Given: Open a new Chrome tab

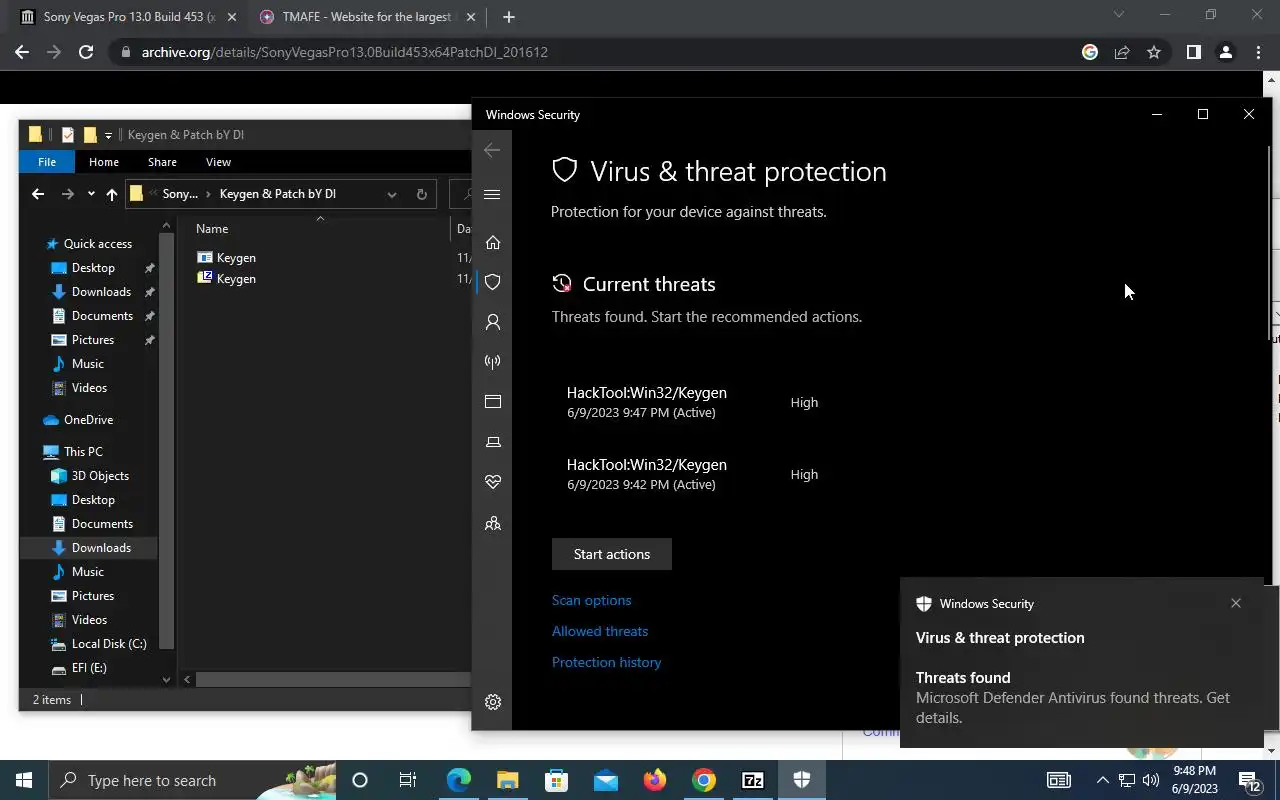Looking at the screenshot, I should point(508,17).
